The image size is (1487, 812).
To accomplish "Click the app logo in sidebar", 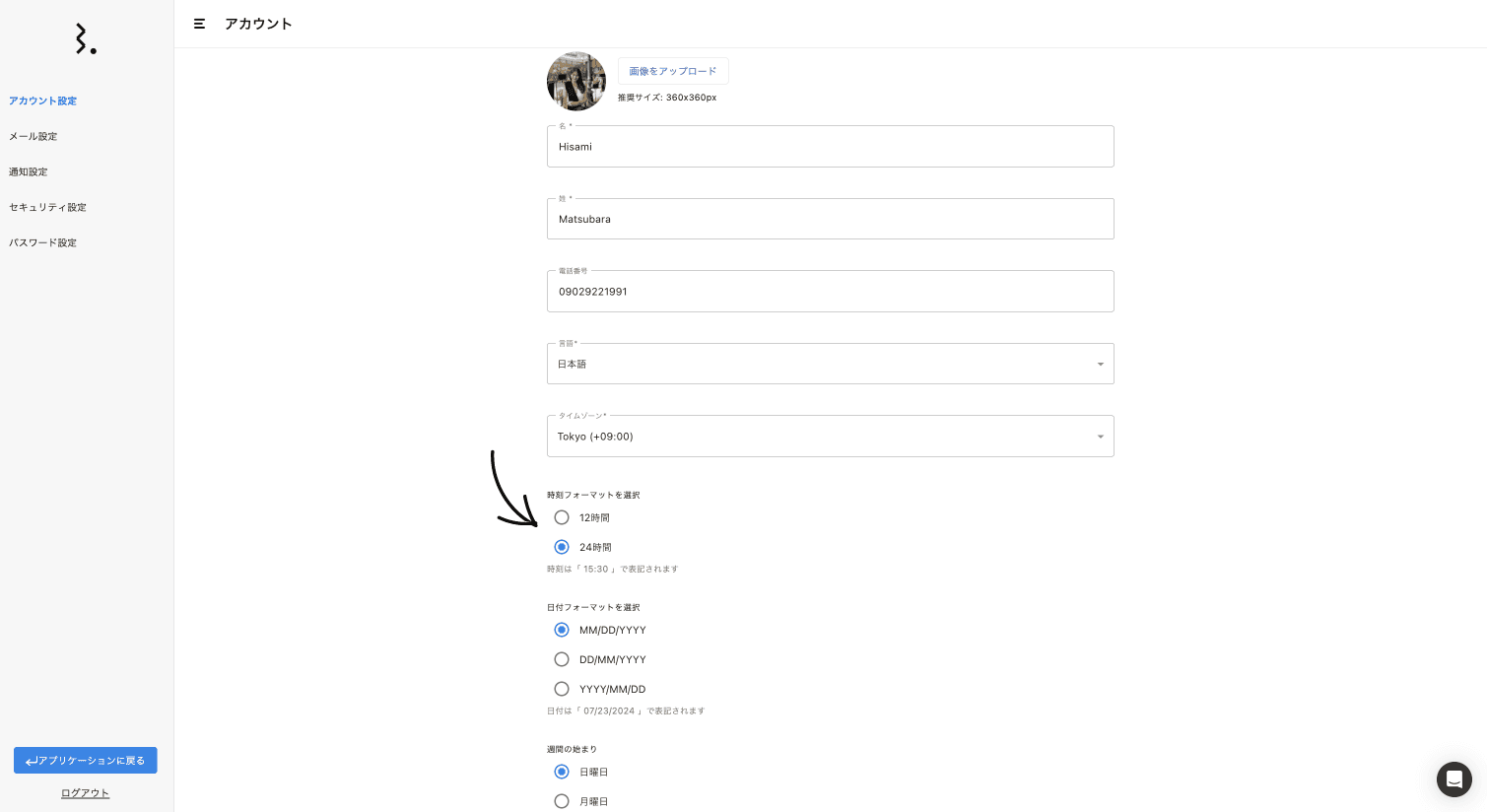I will coord(86,39).
